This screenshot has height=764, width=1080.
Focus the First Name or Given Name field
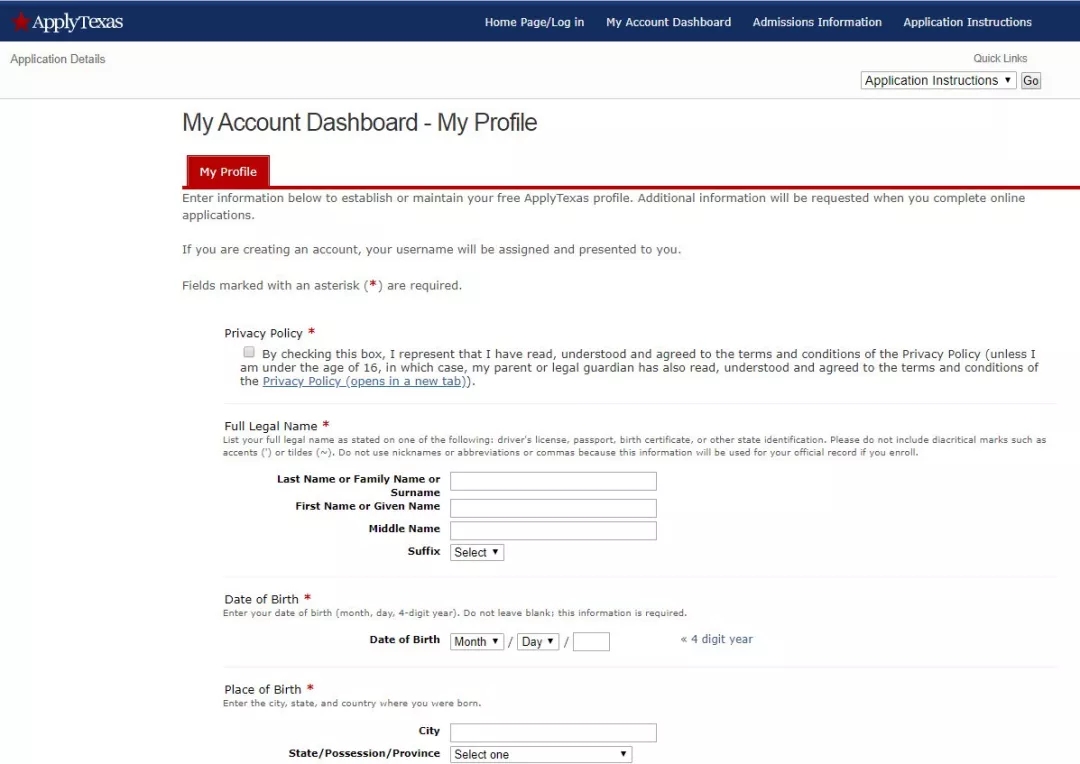point(553,508)
